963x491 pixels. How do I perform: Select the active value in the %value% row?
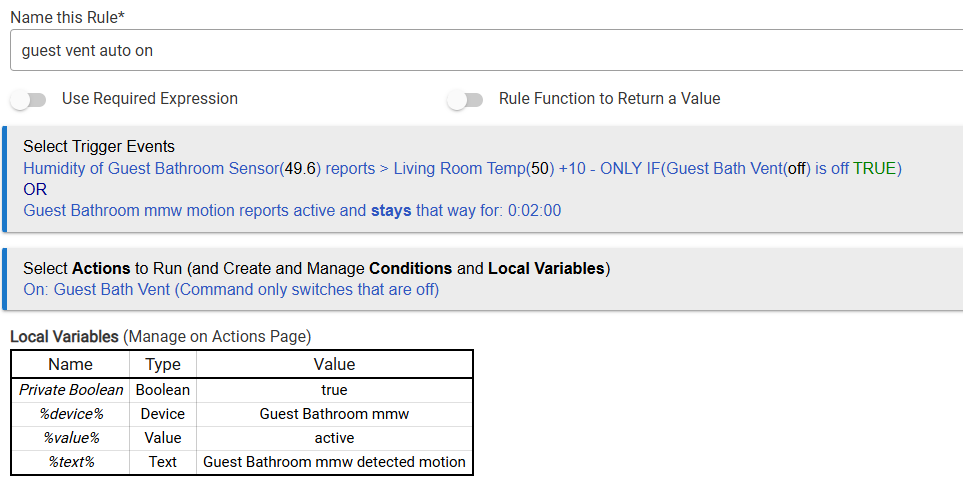(x=334, y=438)
